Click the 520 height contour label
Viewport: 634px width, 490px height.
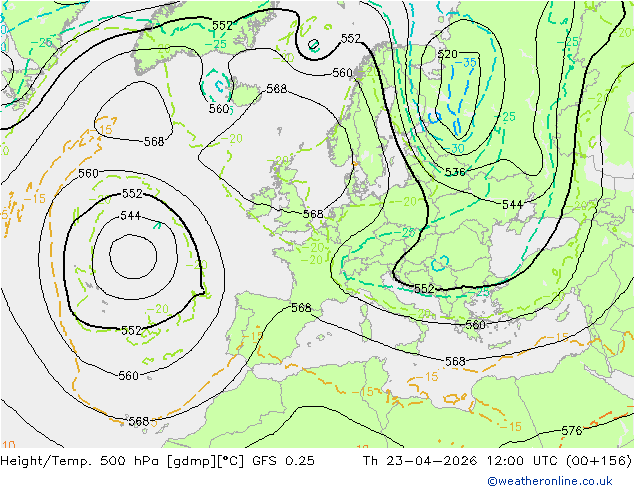pos(447,54)
